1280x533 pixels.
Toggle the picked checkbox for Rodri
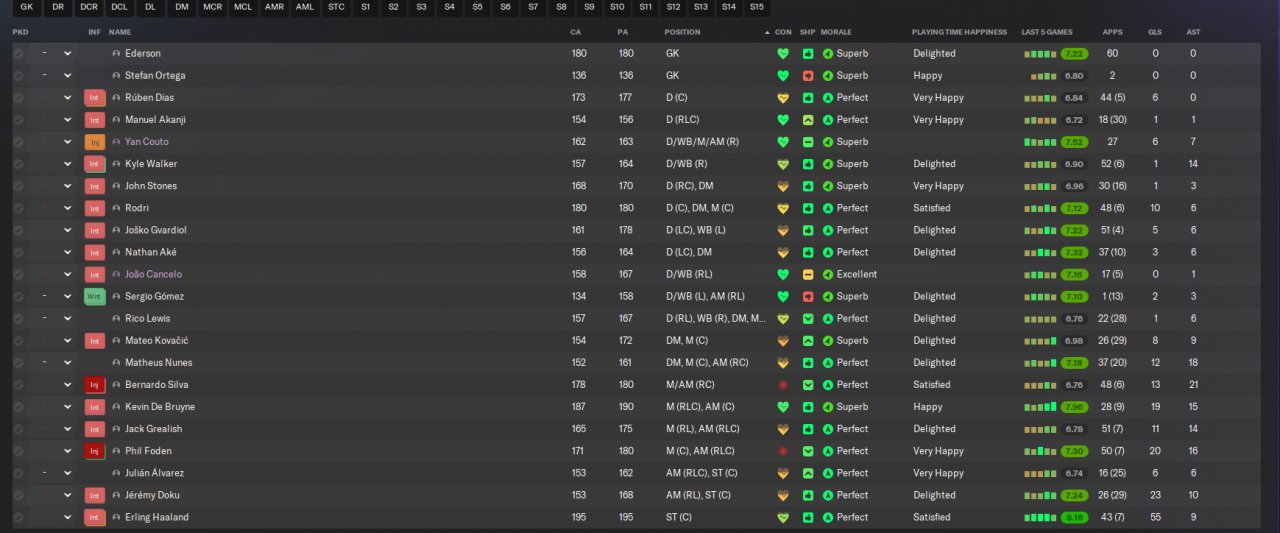pyautogui.click(x=18, y=208)
